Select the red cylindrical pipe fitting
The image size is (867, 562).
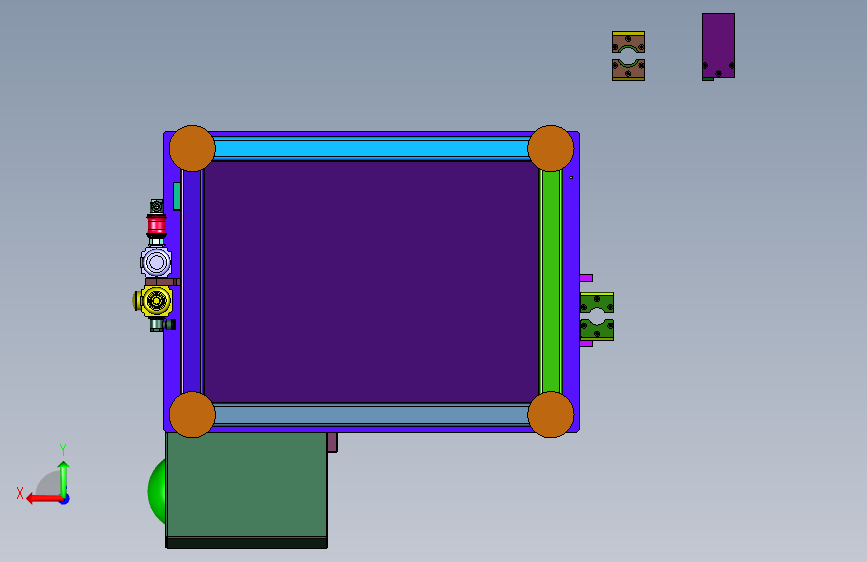point(156,226)
